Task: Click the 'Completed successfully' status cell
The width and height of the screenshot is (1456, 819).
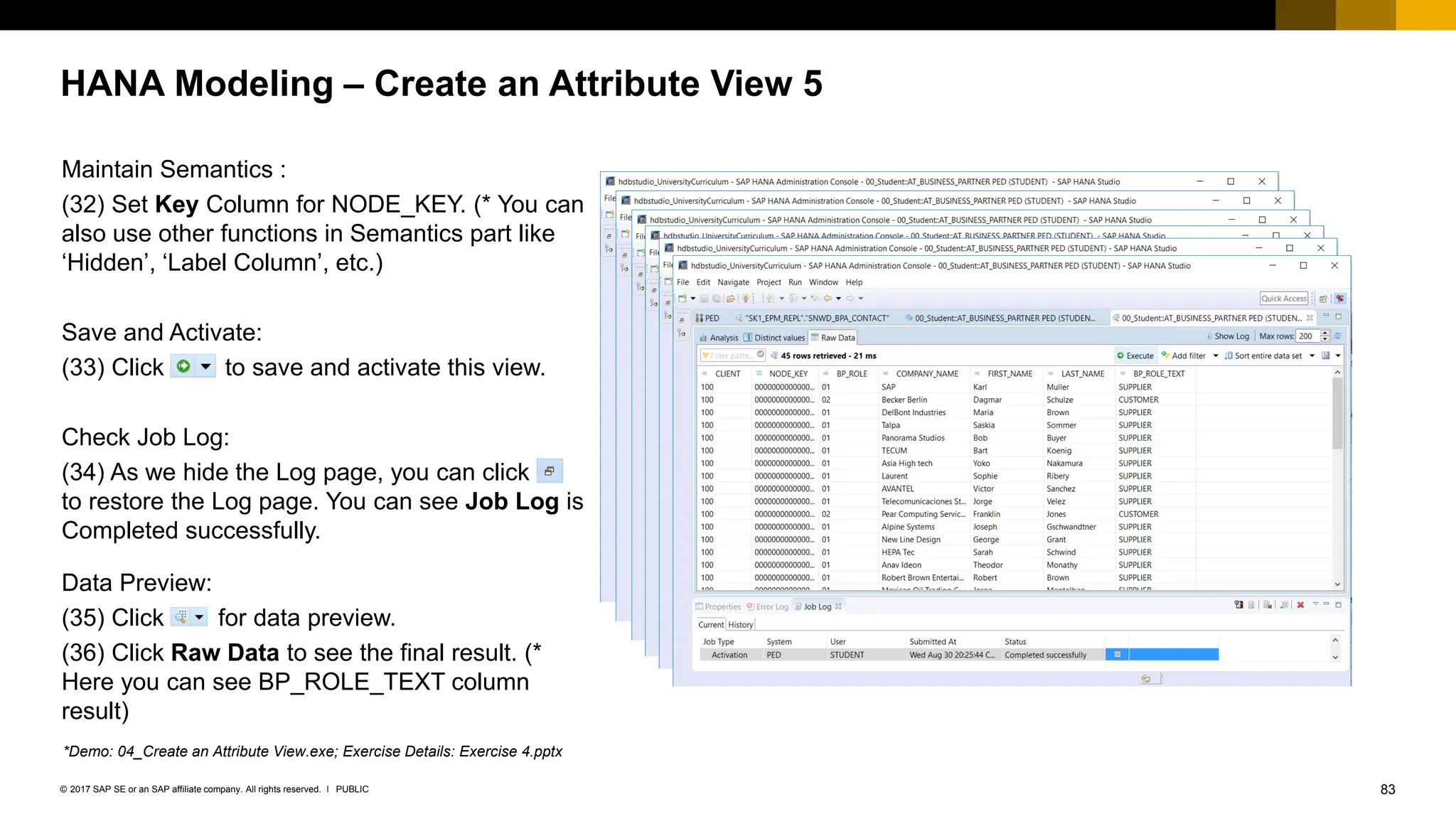Action: [x=1046, y=655]
